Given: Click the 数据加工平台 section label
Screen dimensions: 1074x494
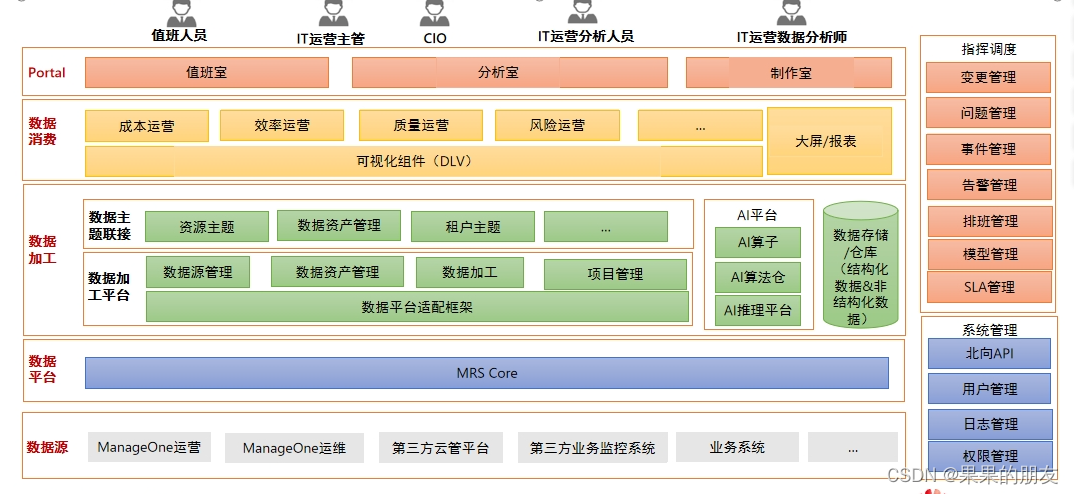Looking at the screenshot, I should pyautogui.click(x=110, y=286).
